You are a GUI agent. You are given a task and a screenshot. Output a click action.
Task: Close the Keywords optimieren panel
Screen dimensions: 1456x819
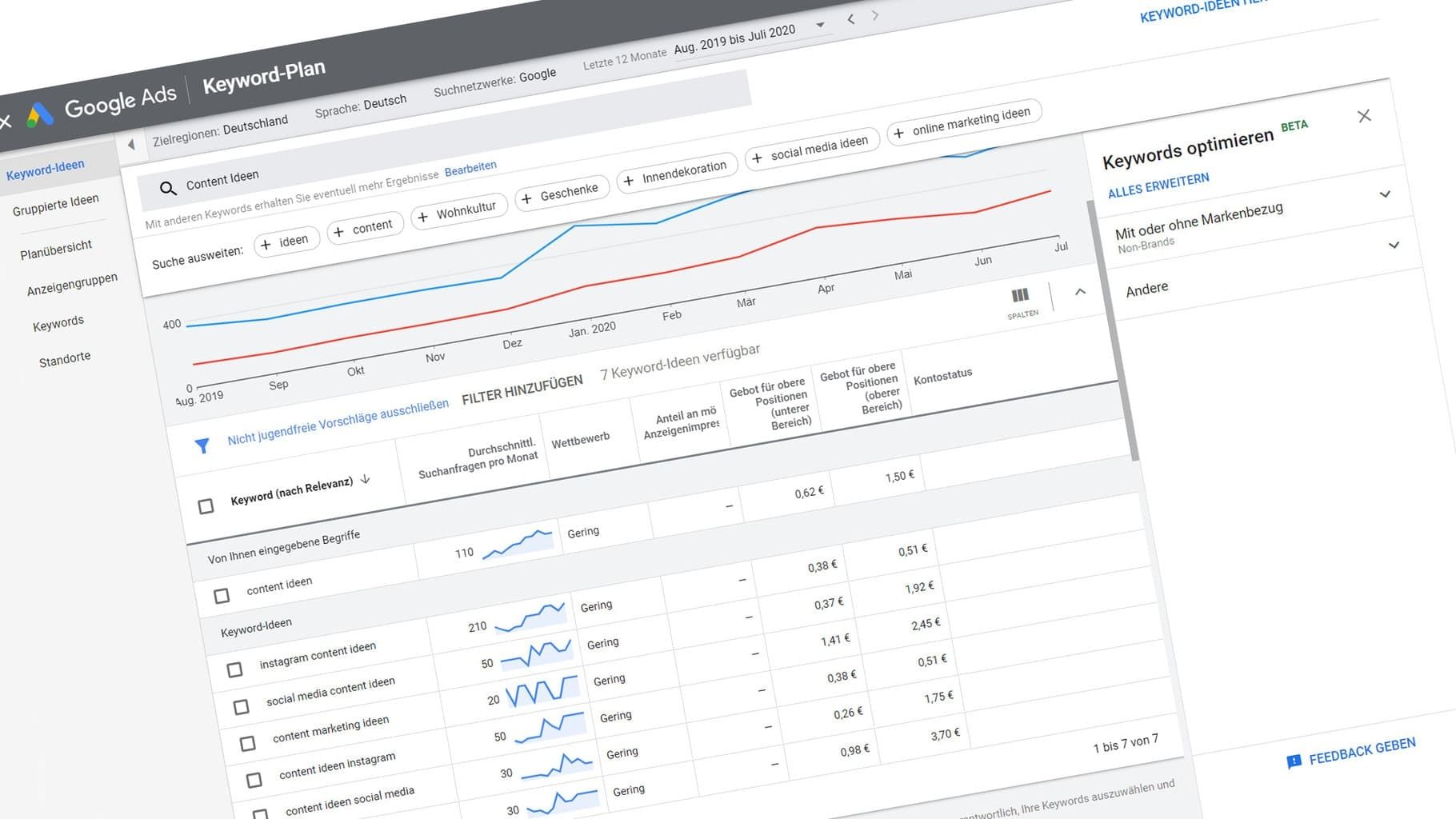coord(1364,117)
